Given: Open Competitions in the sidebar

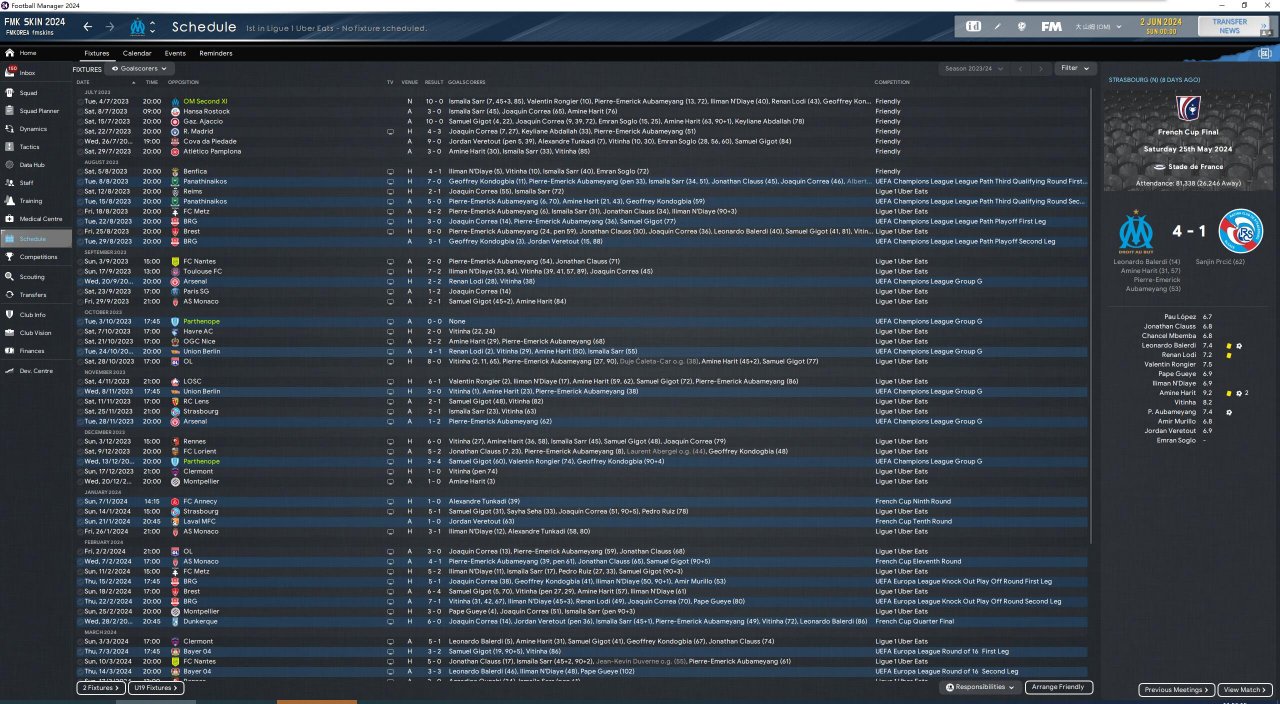Looking at the screenshot, I should (x=38, y=257).
